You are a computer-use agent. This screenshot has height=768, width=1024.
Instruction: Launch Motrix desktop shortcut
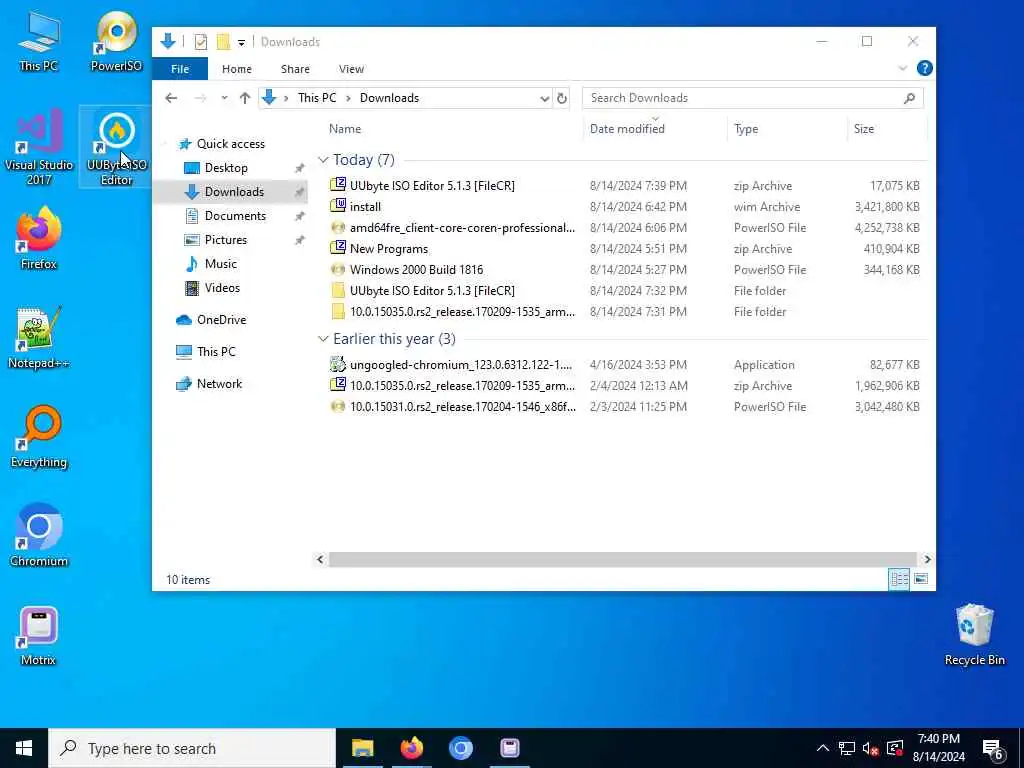point(39,635)
